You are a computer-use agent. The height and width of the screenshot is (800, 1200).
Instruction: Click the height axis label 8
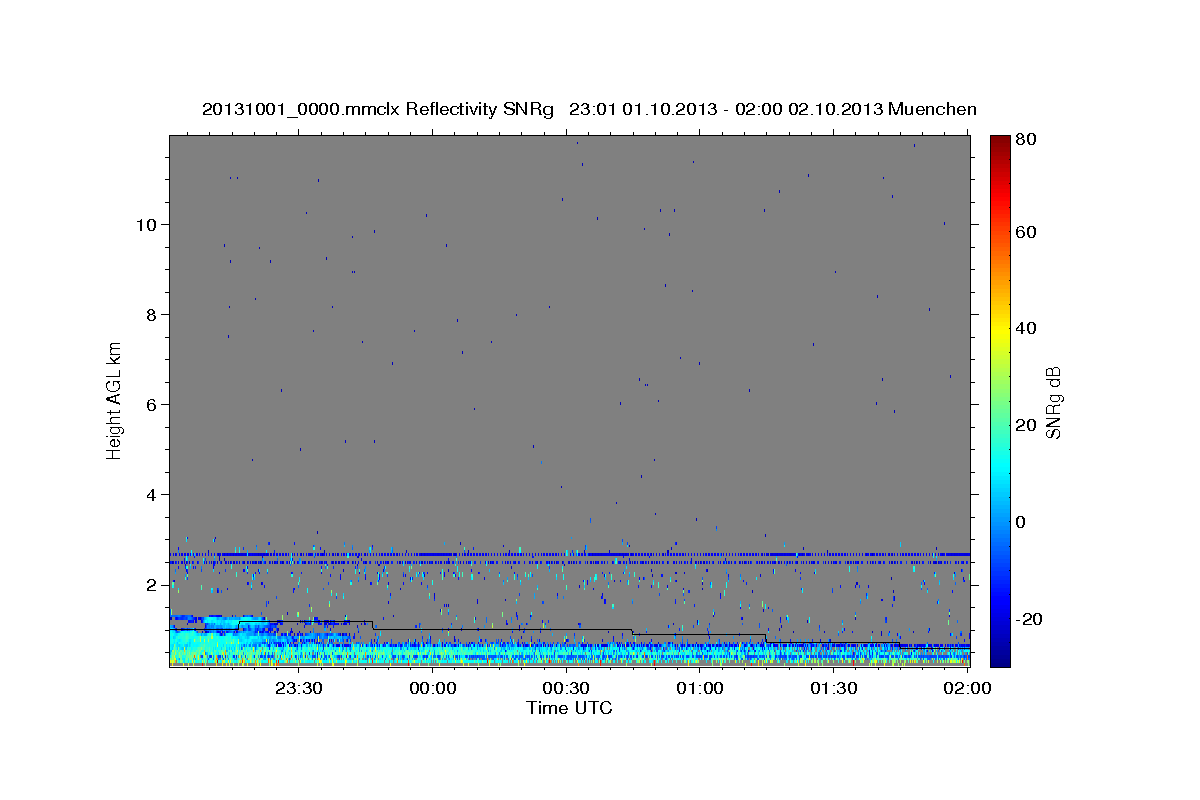click(151, 314)
